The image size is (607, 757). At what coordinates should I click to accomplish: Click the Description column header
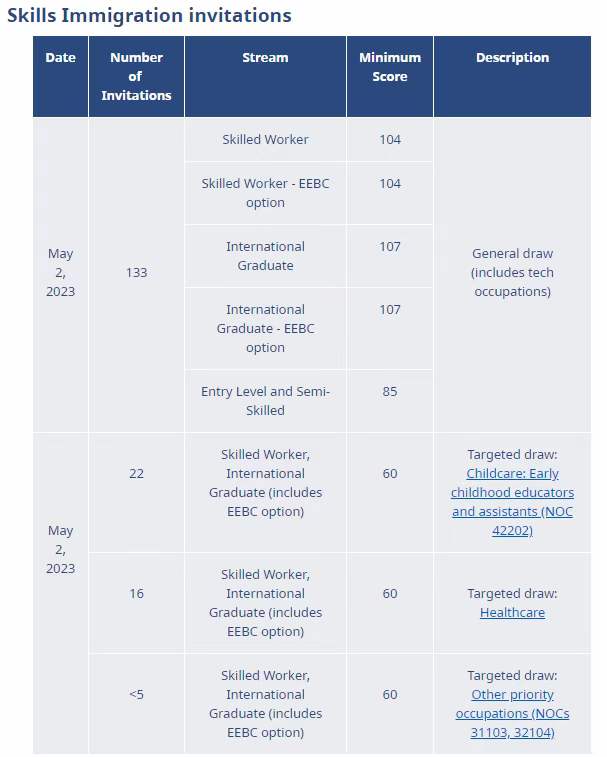tap(512, 76)
